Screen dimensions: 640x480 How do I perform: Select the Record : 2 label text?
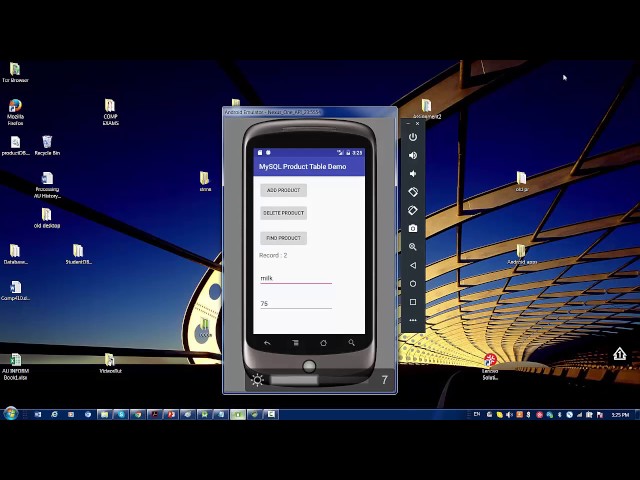click(x=273, y=256)
